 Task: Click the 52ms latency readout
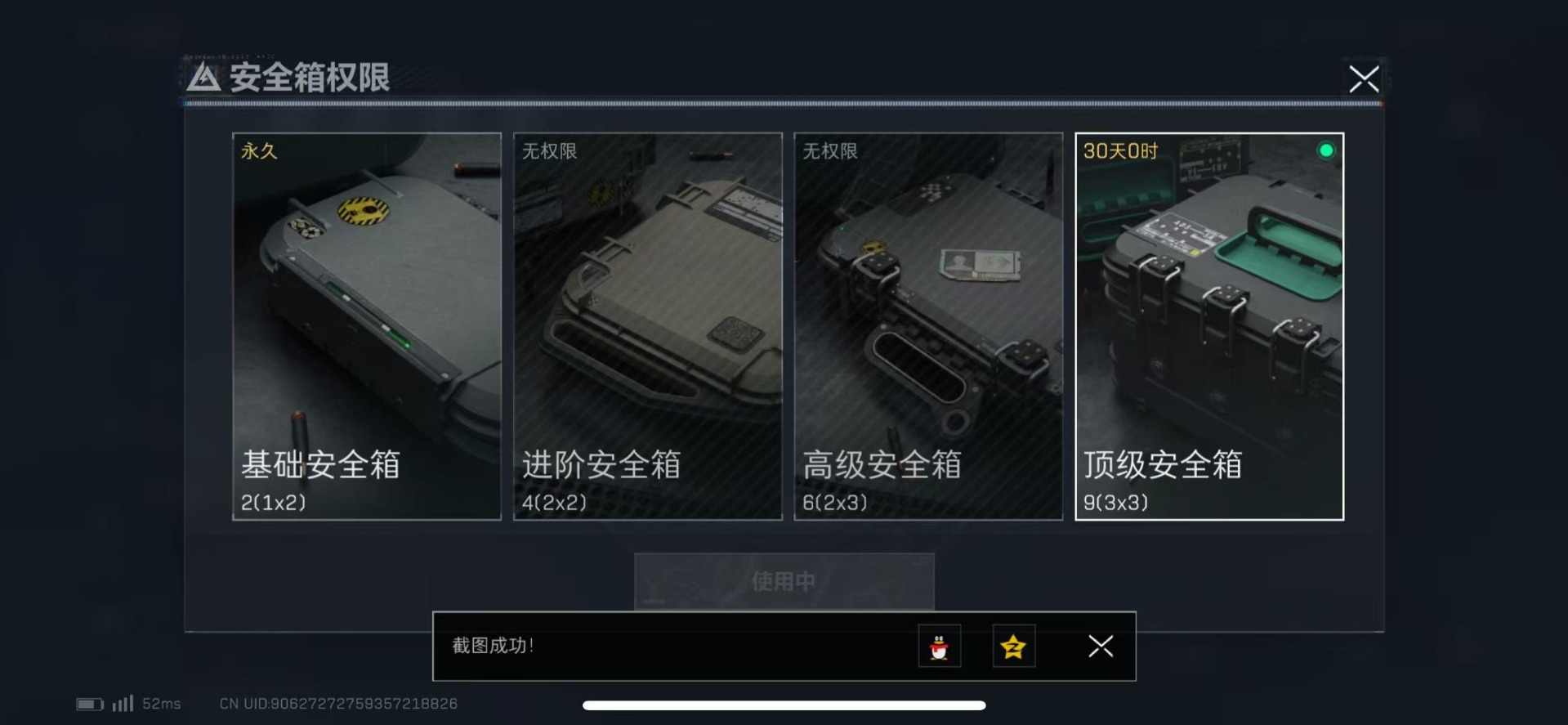[x=162, y=704]
